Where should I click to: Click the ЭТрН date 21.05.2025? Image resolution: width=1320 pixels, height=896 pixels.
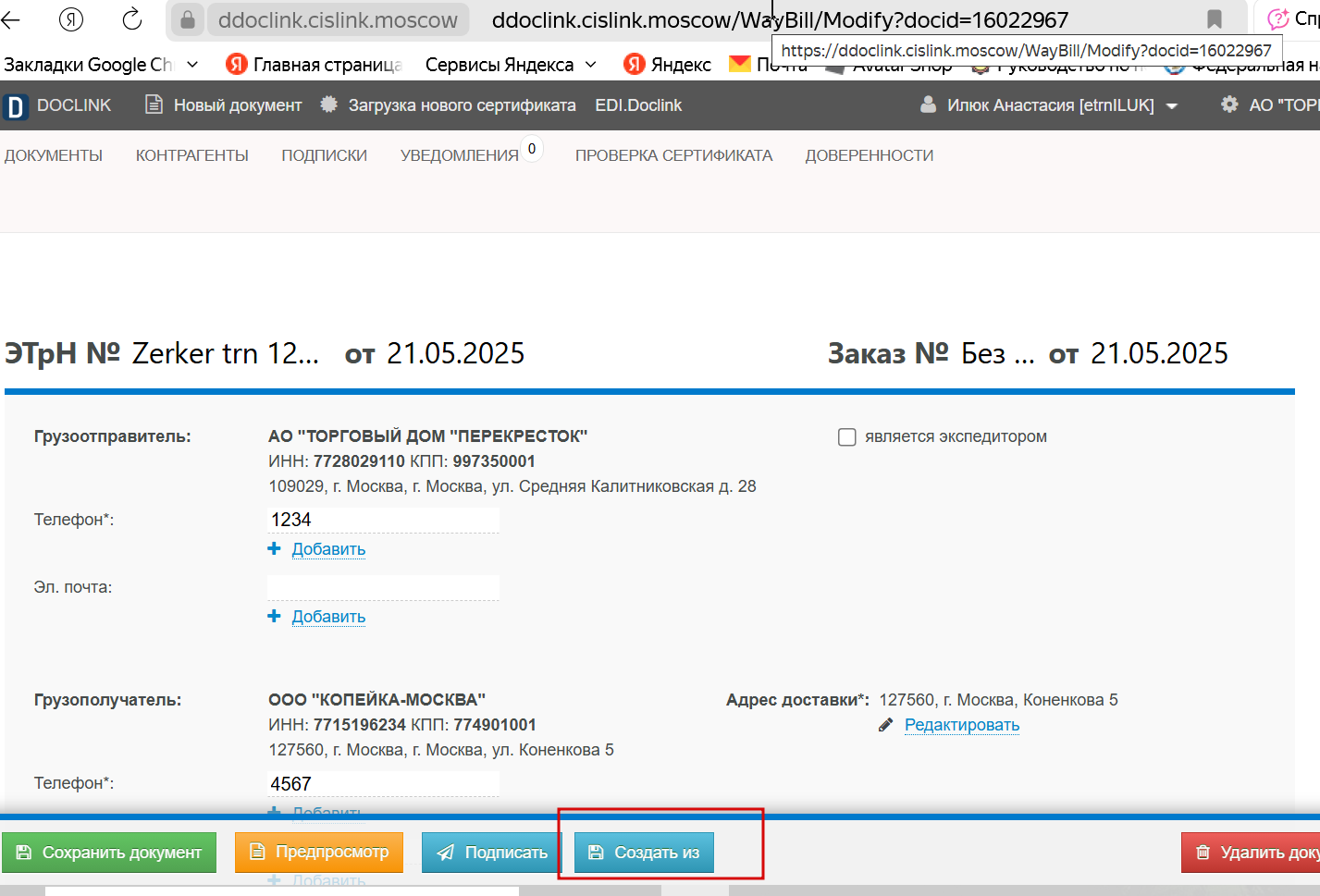point(456,353)
